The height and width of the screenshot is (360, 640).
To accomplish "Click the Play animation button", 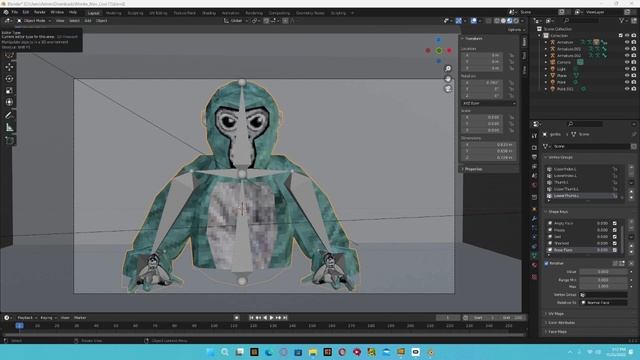I will 271,318.
